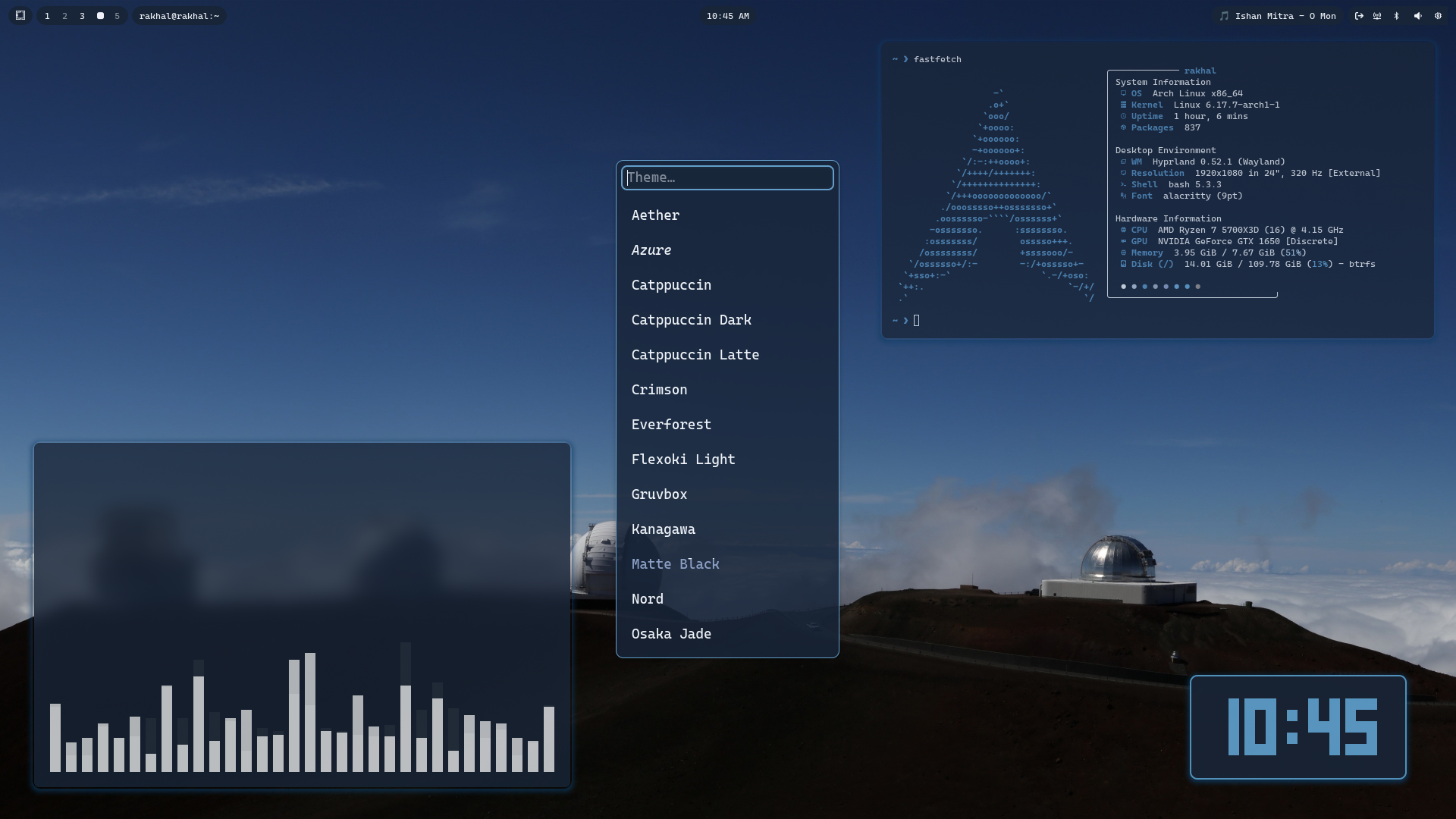Screen dimensions: 1456x819
Task: Focus the Theme search input field
Action: [x=727, y=177]
